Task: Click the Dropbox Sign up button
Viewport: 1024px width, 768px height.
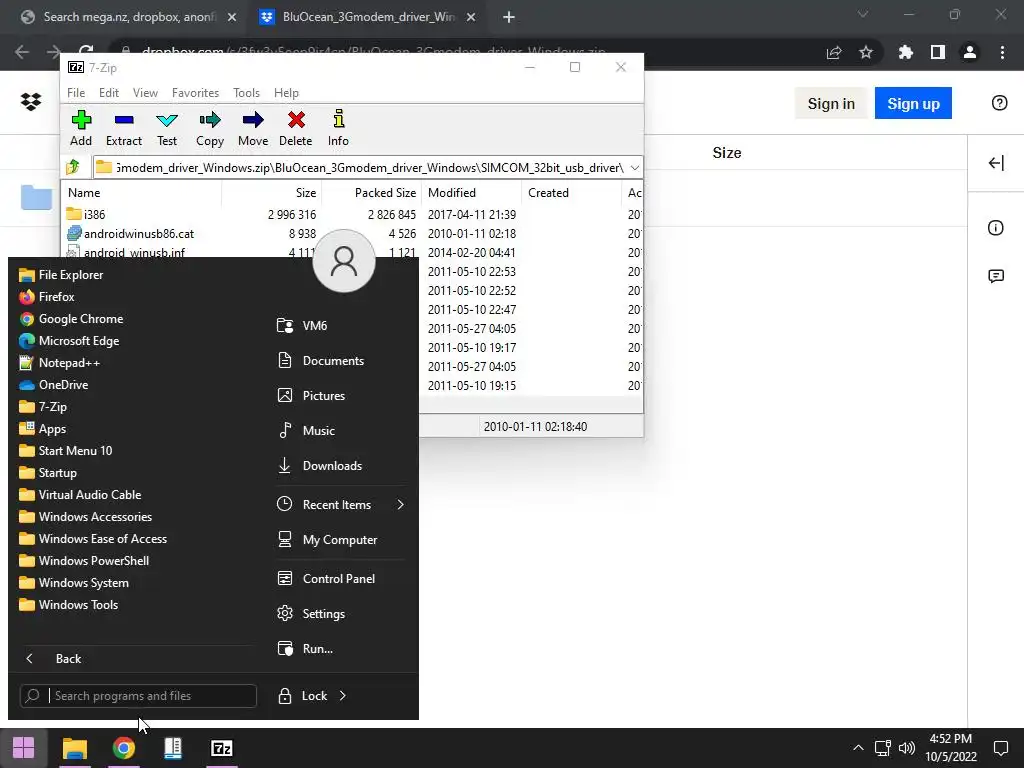Action: click(913, 103)
